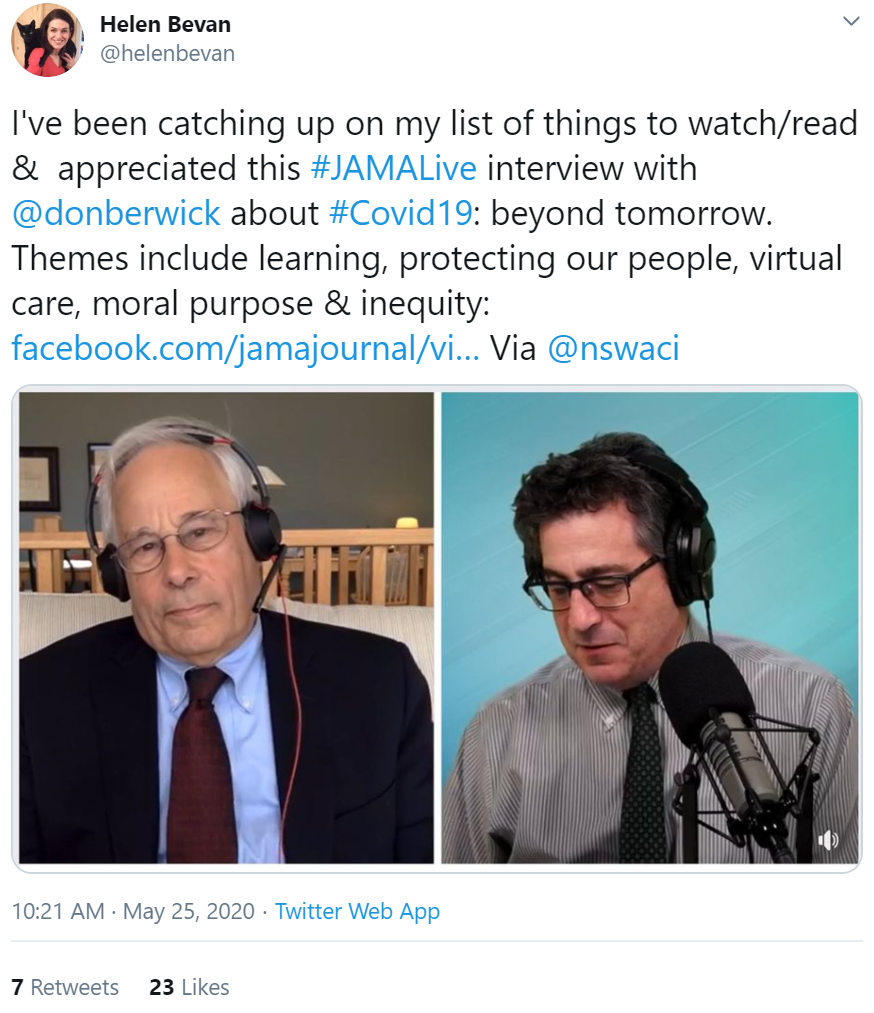Follow the facebook.com/jamajournal link
Screen dimensions: 874x1013
[245, 348]
